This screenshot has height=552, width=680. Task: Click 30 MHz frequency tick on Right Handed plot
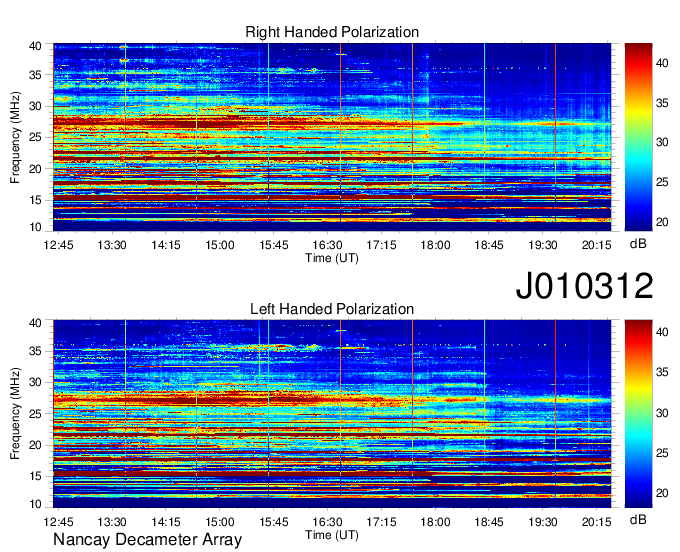35,106
